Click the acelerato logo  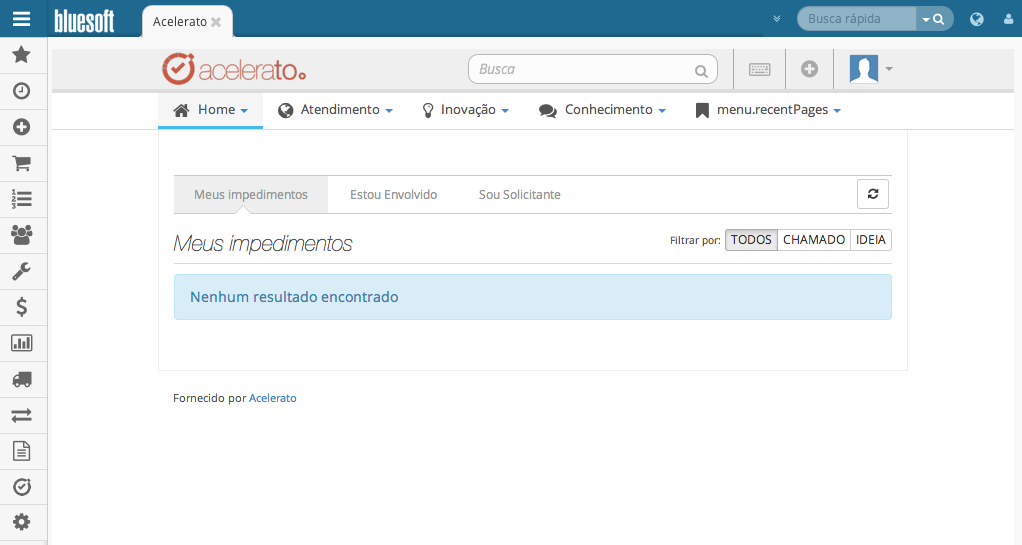pos(234,69)
